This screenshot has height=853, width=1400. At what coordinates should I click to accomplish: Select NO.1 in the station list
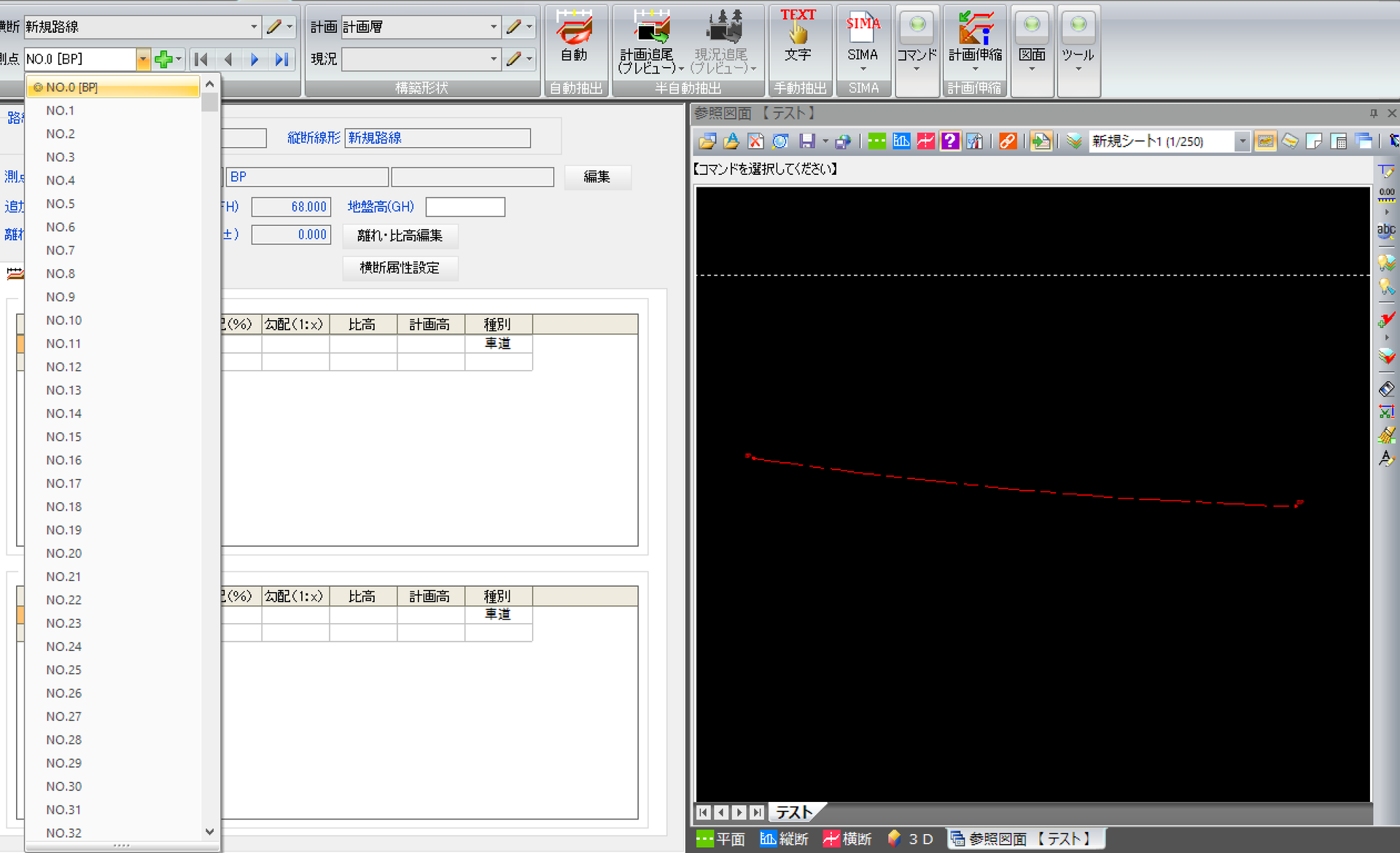pyautogui.click(x=113, y=110)
